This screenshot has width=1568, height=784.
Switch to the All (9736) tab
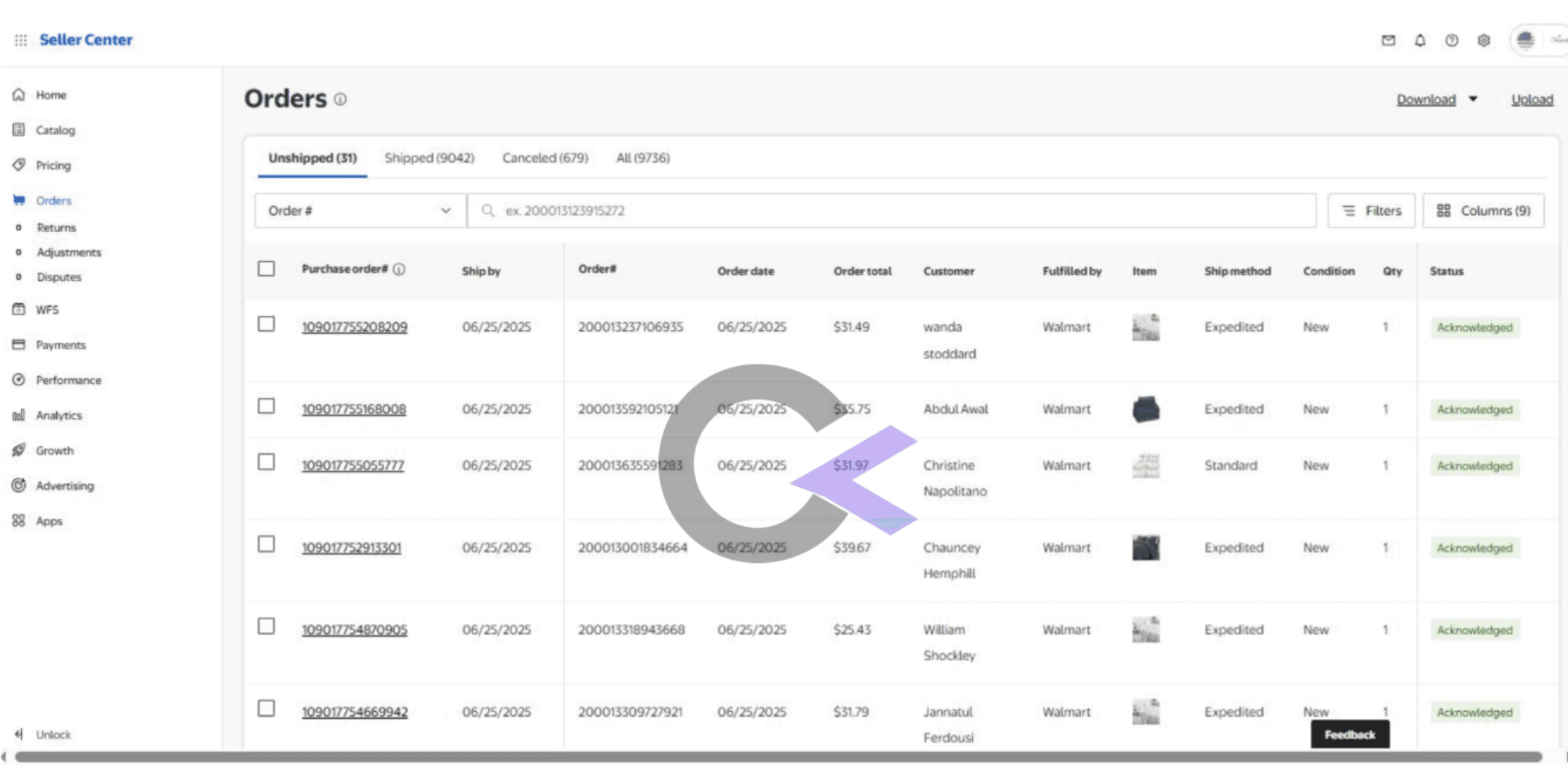tap(643, 158)
